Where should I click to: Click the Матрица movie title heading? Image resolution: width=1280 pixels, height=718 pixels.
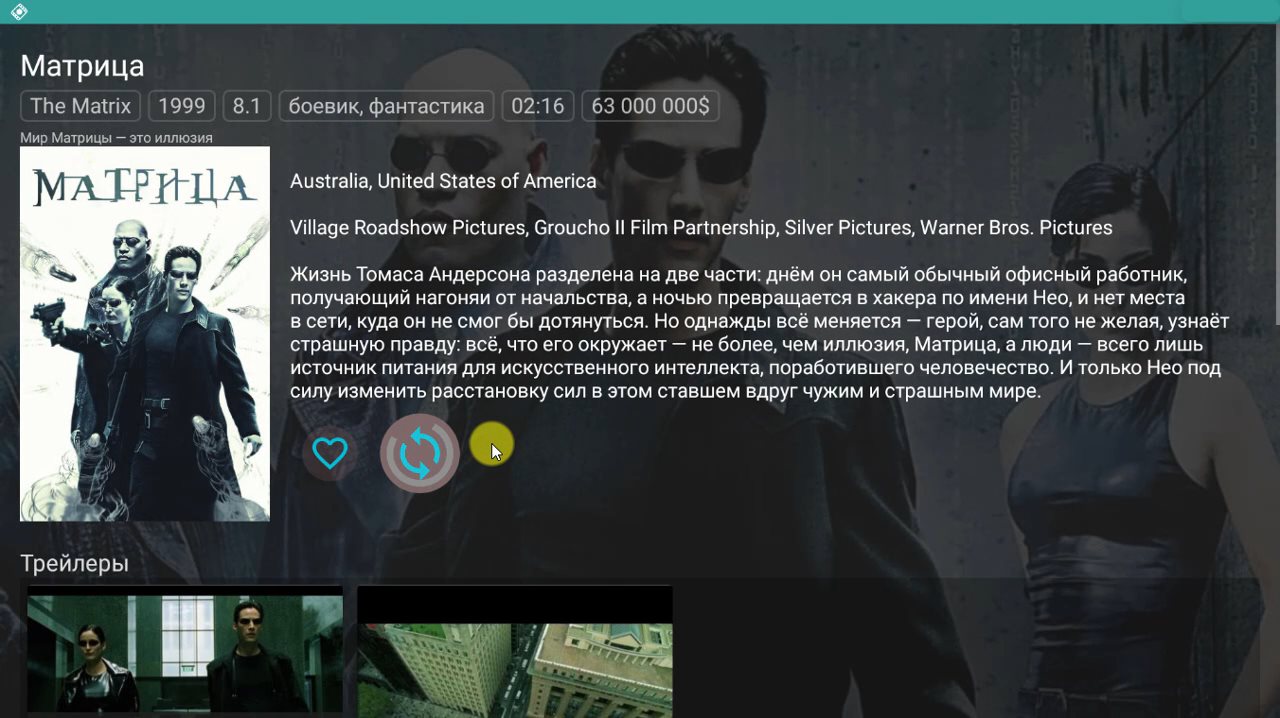point(82,66)
